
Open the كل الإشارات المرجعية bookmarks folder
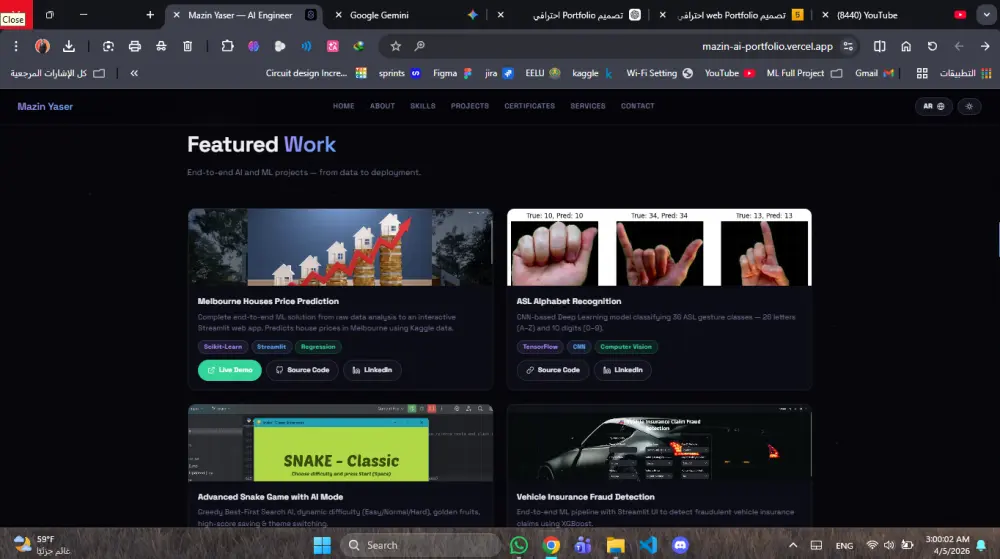click(57, 73)
